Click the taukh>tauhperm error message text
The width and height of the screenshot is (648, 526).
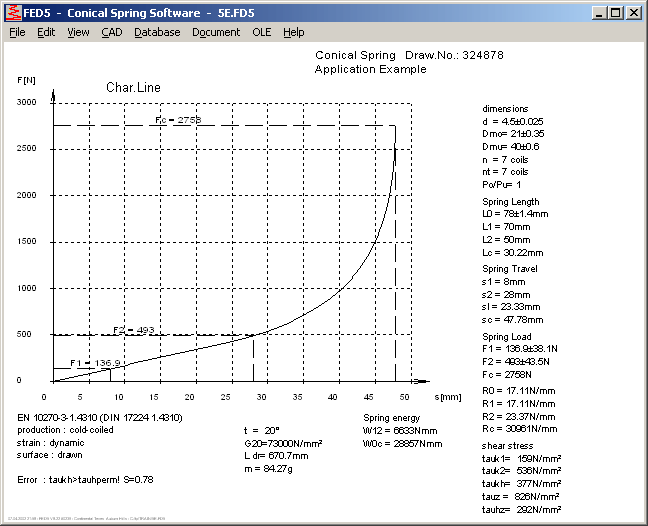click(84, 479)
